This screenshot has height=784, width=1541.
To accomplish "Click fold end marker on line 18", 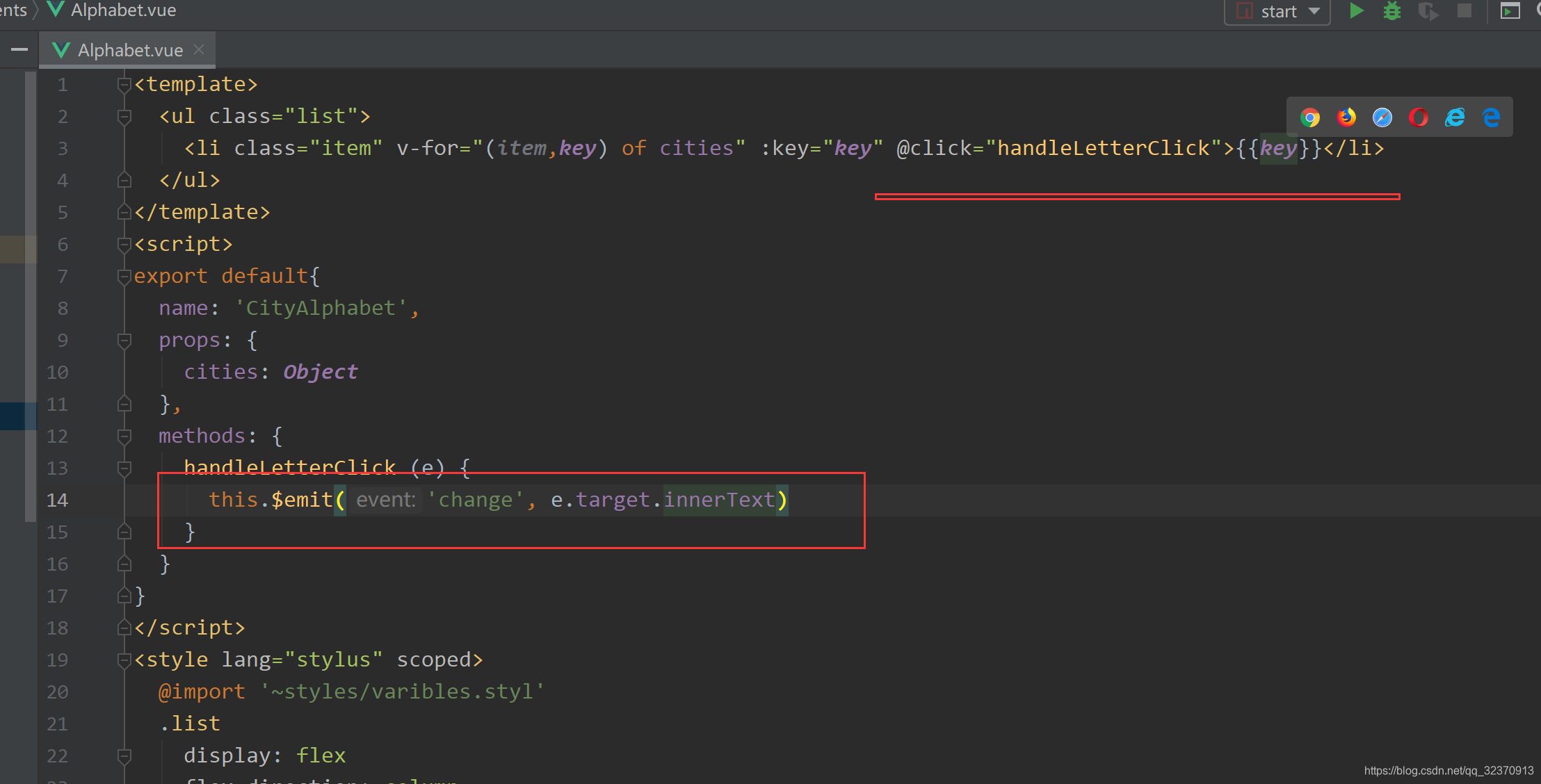I will click(x=124, y=628).
